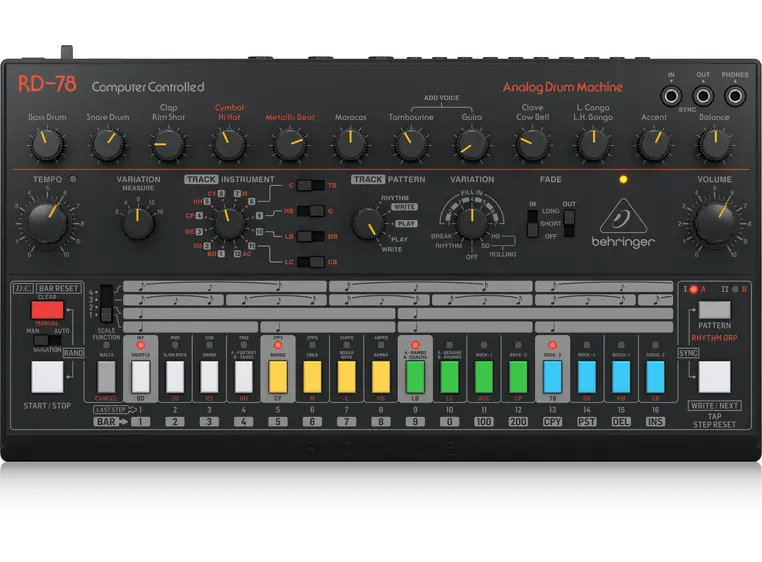Screen dimensions: 762x562
Task: Click the Bass Drum level knob
Action: 47,145
